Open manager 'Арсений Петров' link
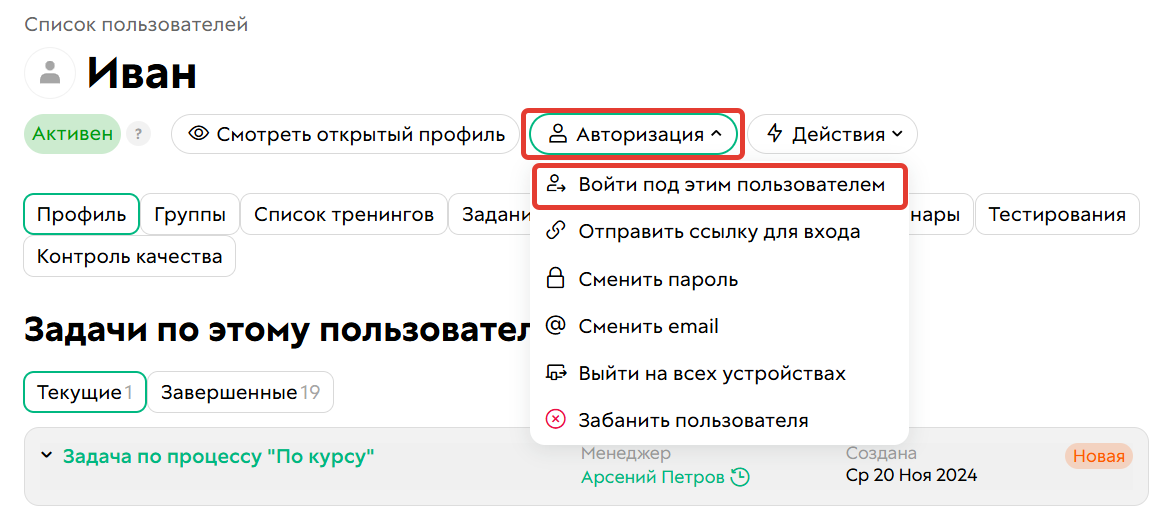The width and height of the screenshot is (1169, 529). click(653, 477)
